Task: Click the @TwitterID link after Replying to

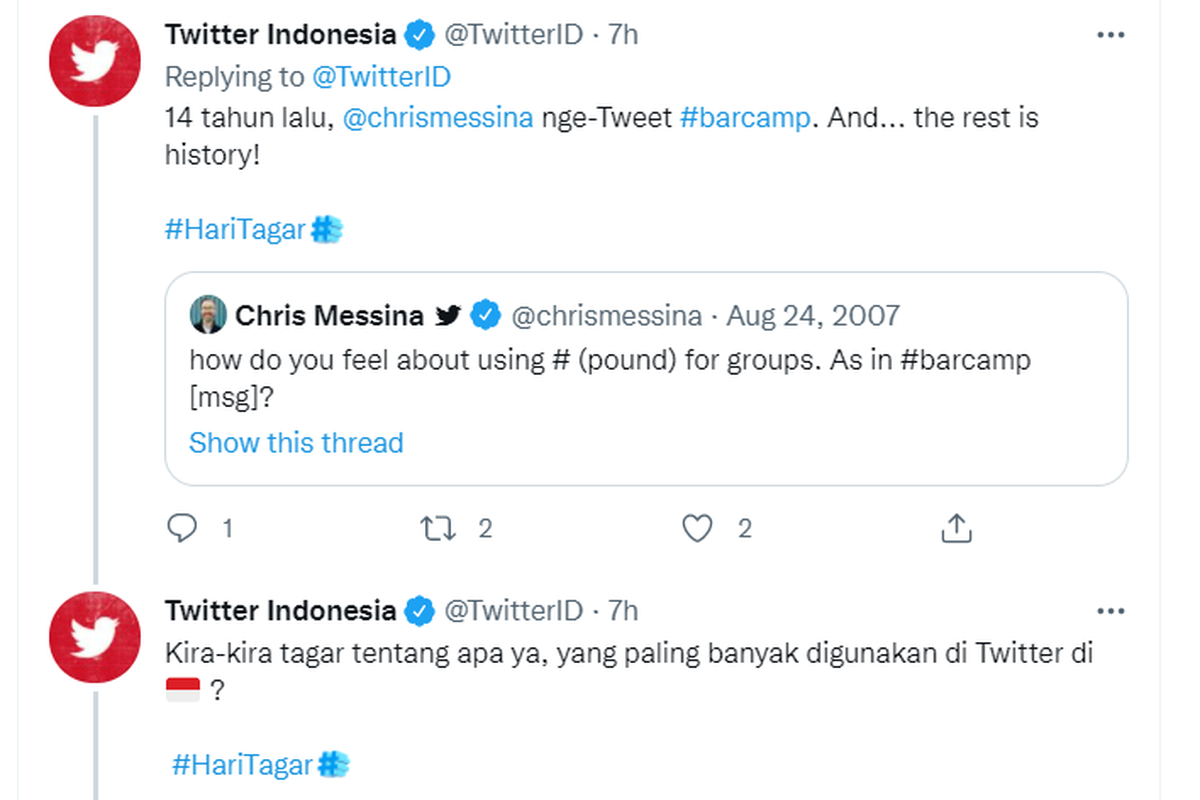Action: [381, 77]
